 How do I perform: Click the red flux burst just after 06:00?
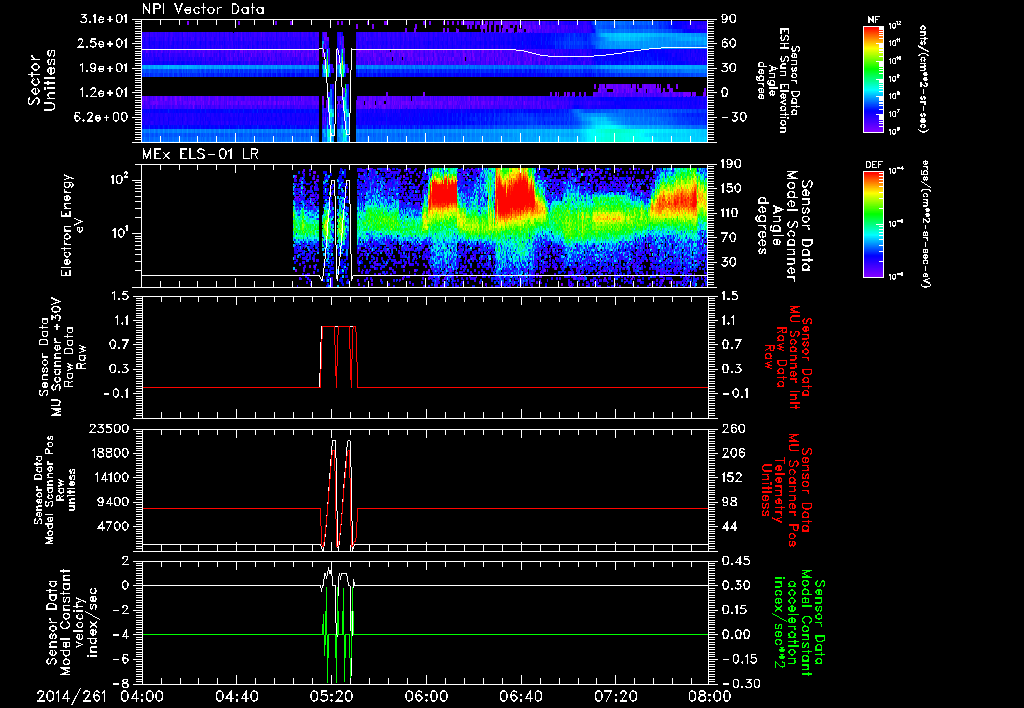click(x=442, y=196)
